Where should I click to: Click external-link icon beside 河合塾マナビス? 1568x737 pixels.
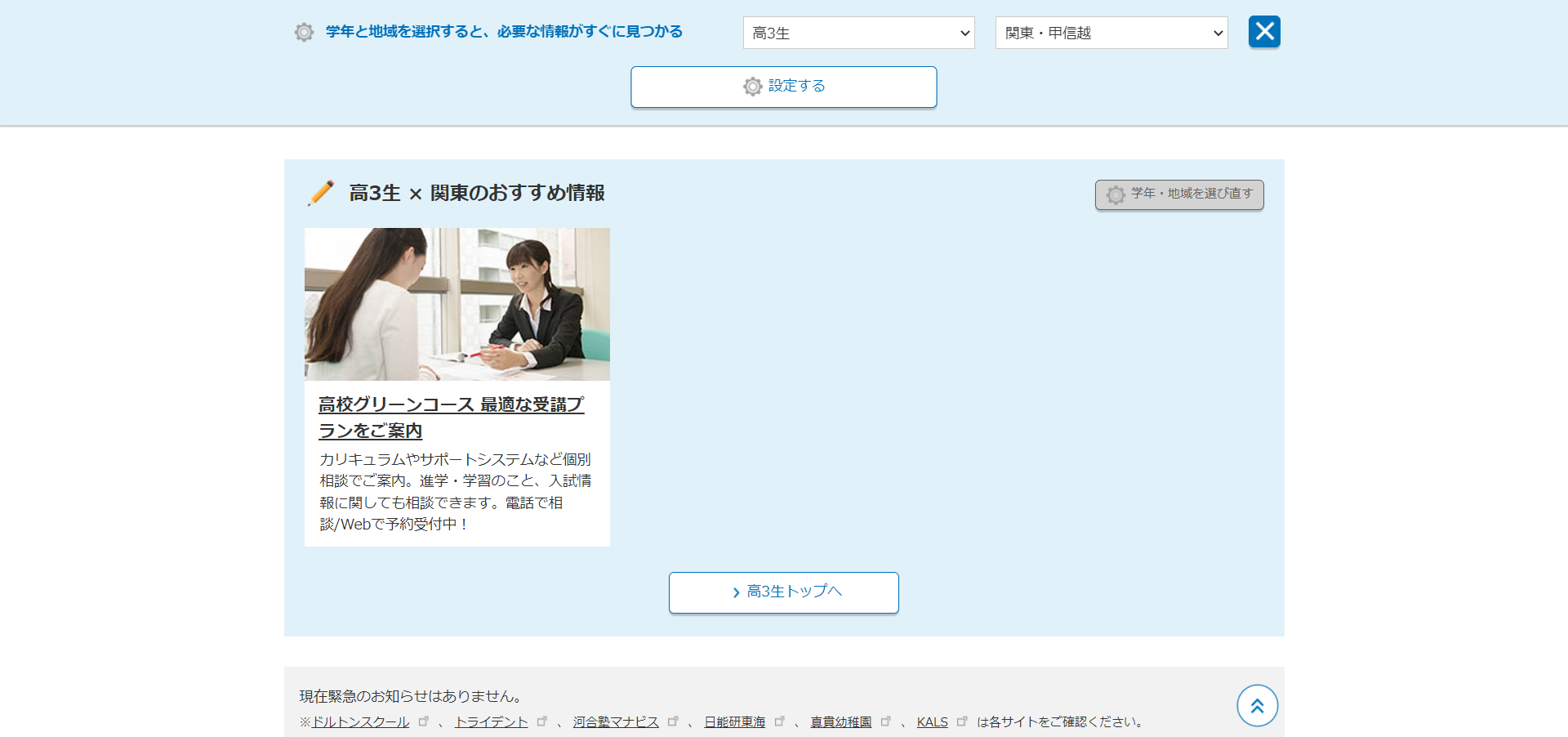tap(673, 721)
